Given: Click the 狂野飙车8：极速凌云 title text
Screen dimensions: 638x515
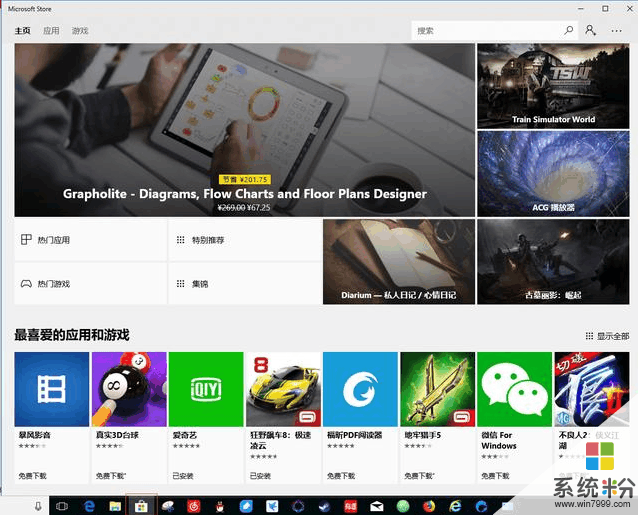Looking at the screenshot, I should (x=280, y=440).
